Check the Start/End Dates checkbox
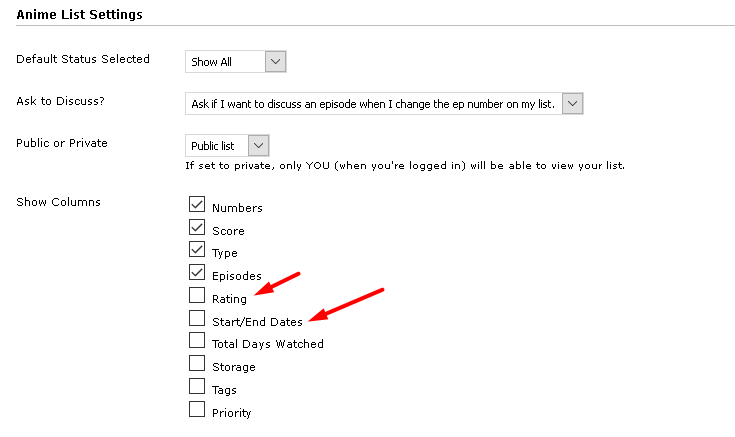Image resolution: width=735 pixels, height=437 pixels. tap(197, 318)
